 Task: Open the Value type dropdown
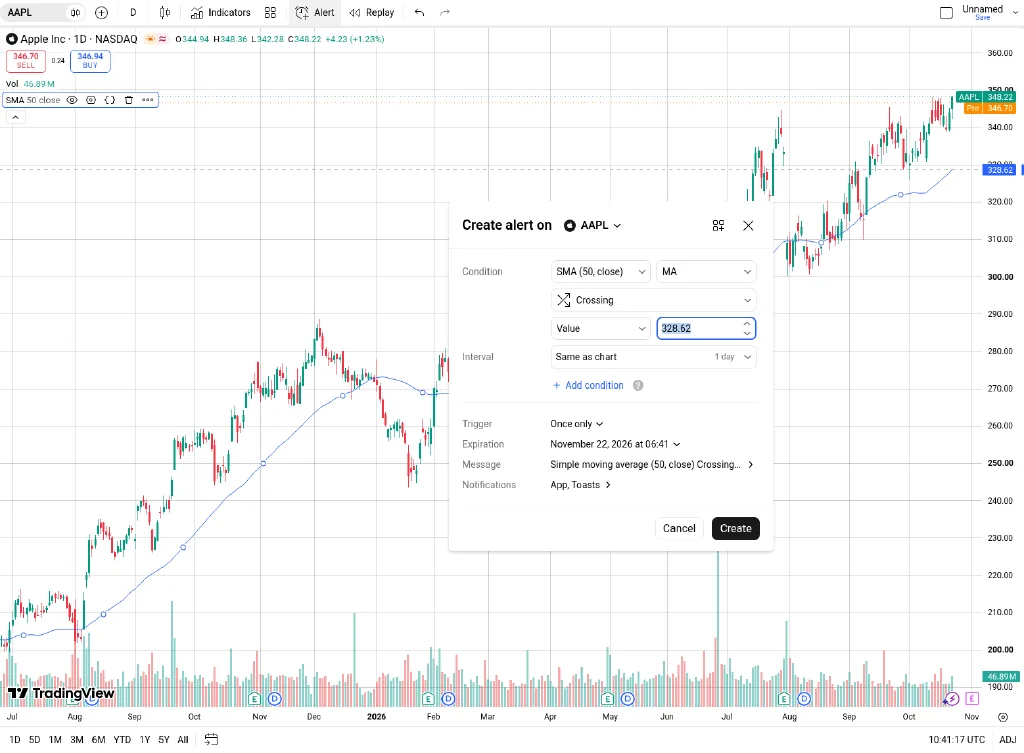[601, 328]
